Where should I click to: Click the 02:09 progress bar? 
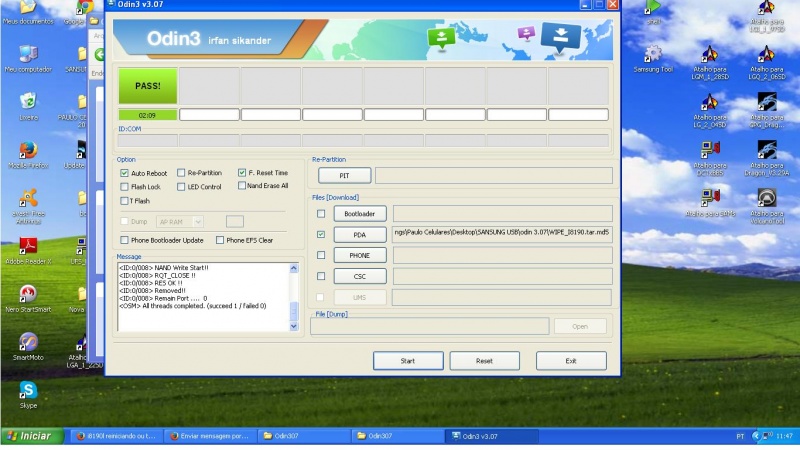click(147, 115)
